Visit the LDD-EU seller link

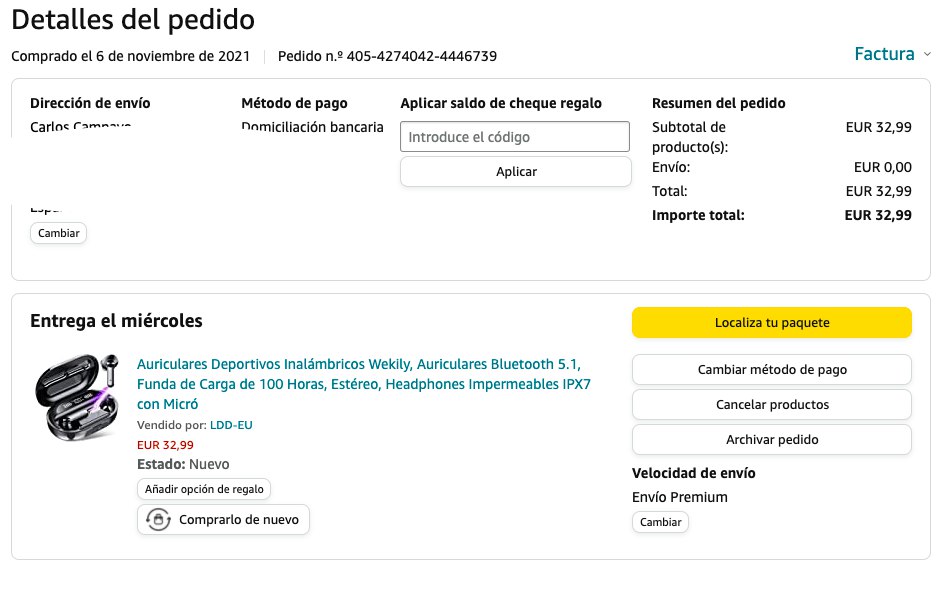click(x=231, y=425)
